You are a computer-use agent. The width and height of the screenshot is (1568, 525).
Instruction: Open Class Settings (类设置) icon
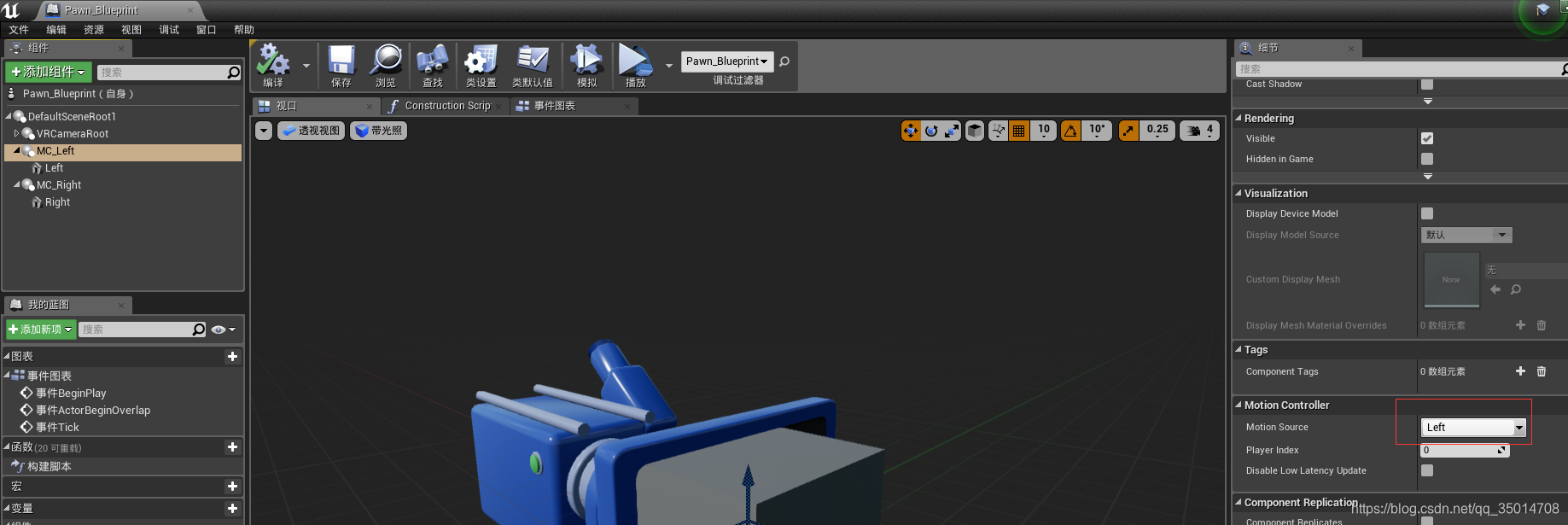481,61
